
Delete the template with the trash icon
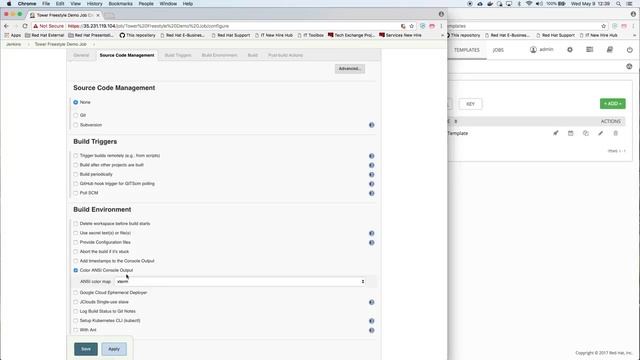(616, 133)
